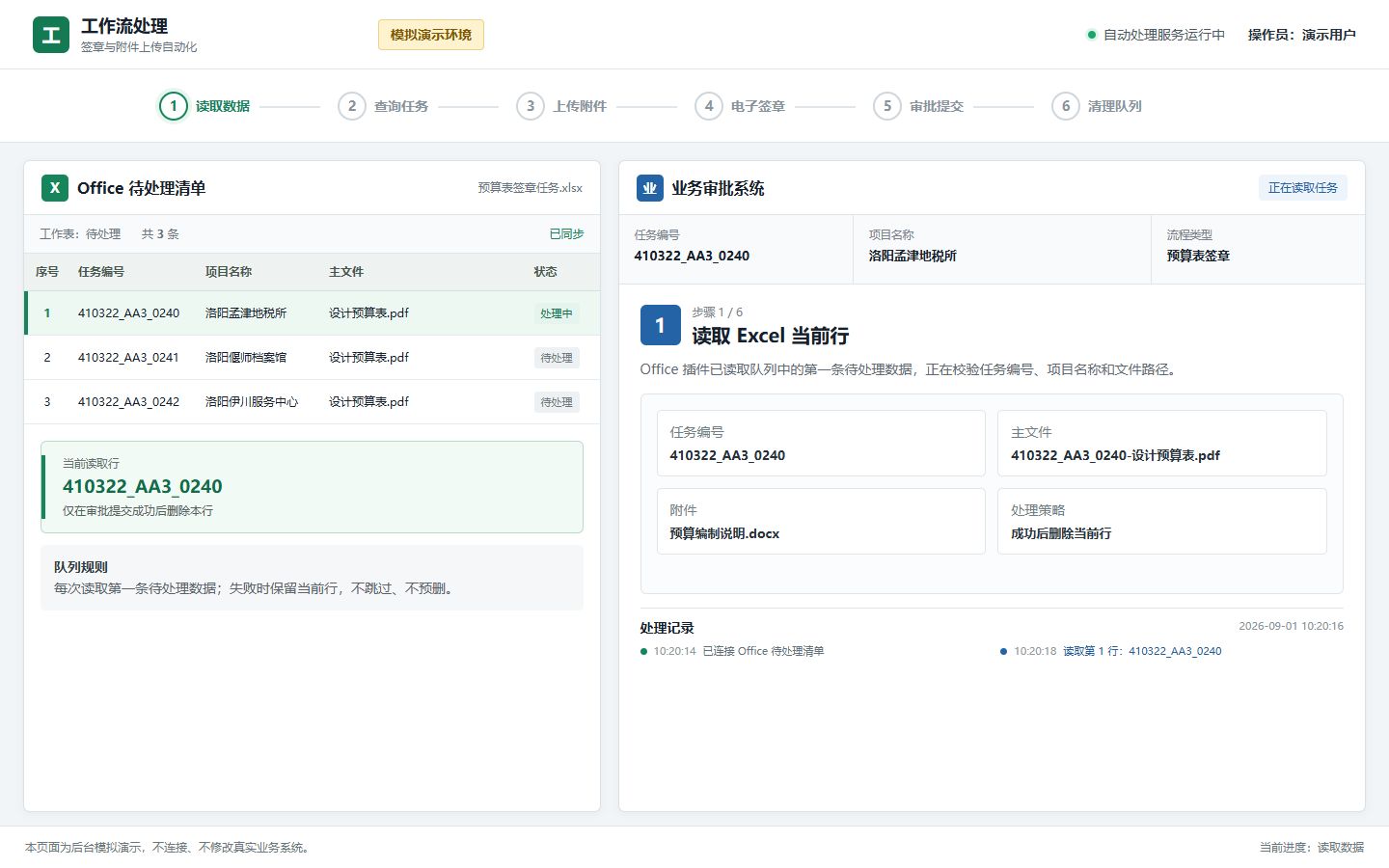This screenshot has width=1389, height=868.
Task: Select step 1 读取数据 in the progress bar
Action: tap(204, 106)
